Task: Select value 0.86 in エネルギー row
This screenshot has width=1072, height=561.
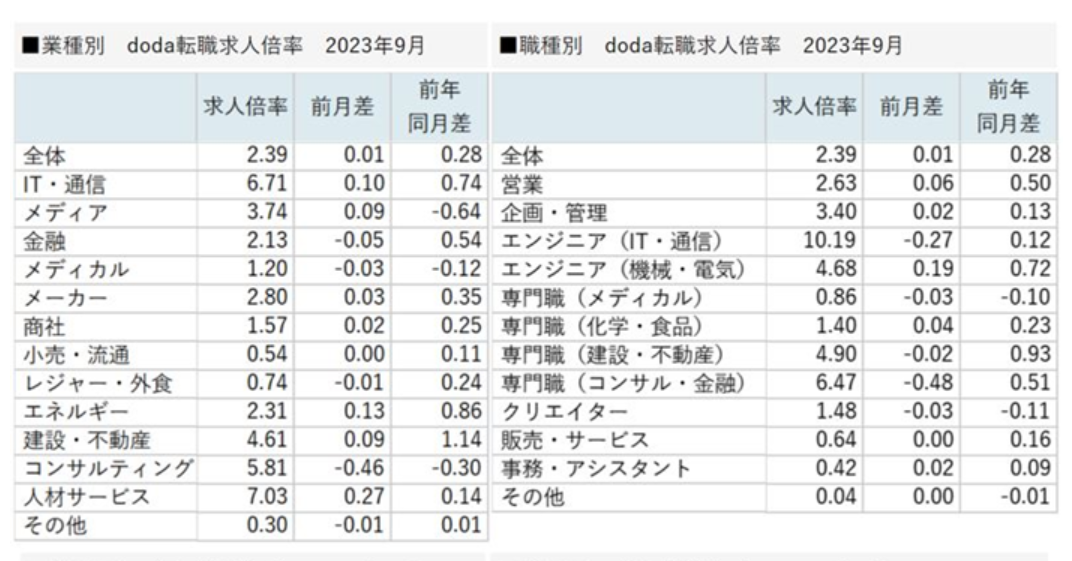Action: click(x=461, y=411)
